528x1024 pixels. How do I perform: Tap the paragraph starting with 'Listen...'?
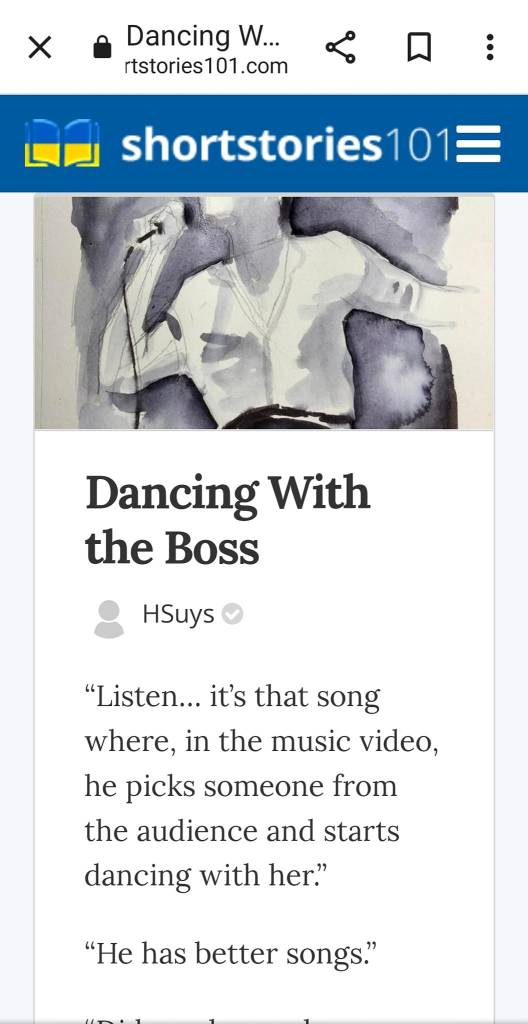261,786
